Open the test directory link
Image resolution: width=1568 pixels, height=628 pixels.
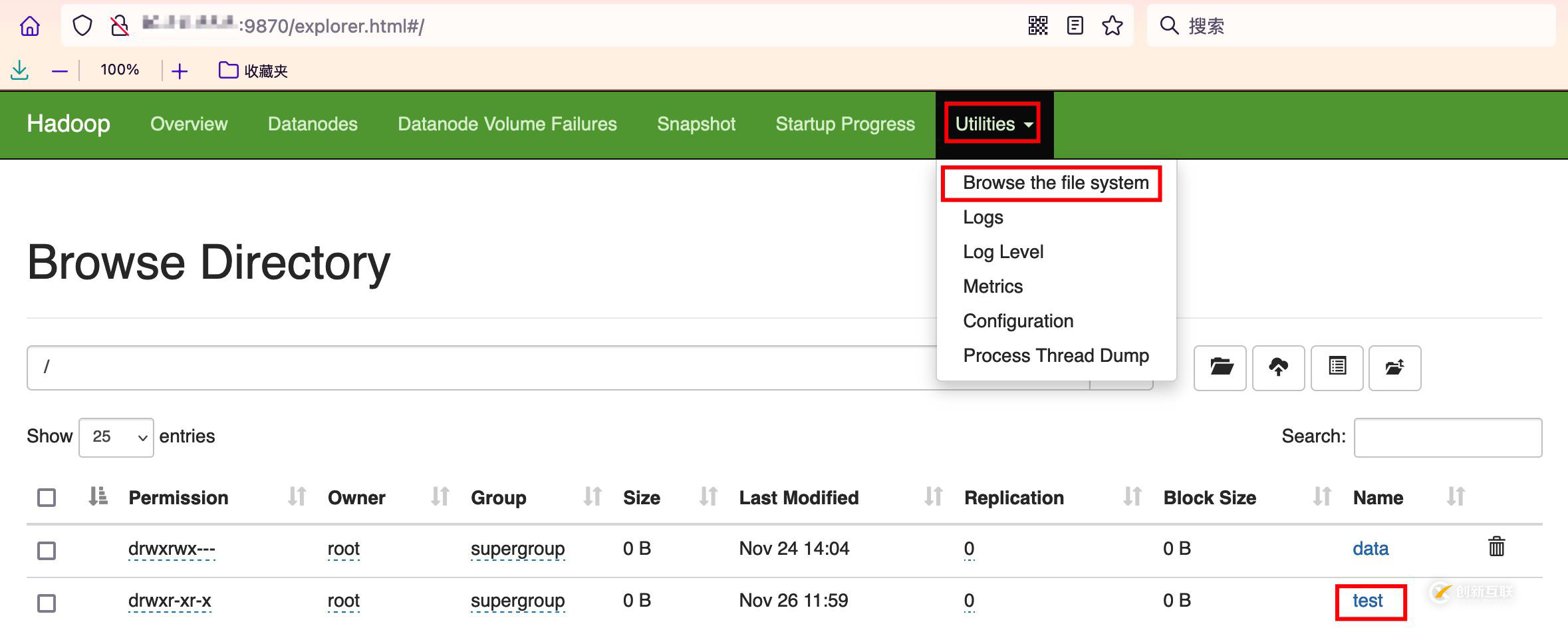click(1367, 601)
